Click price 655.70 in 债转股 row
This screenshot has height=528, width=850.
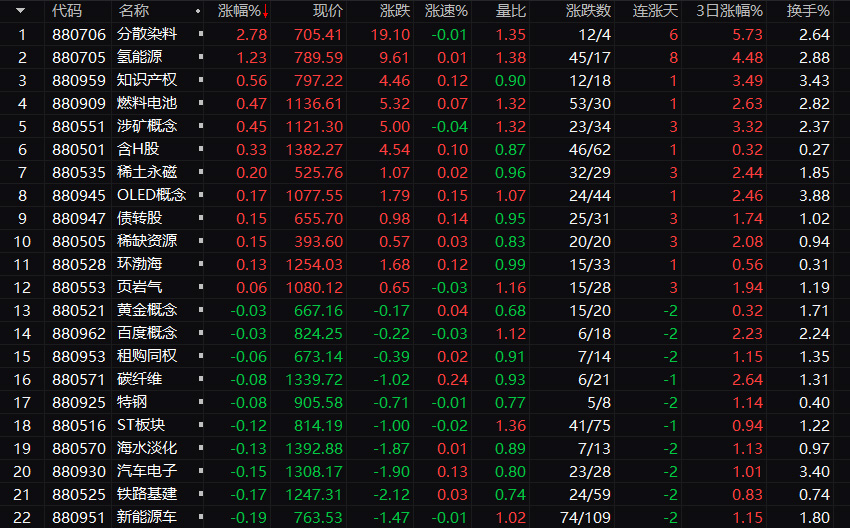coord(318,218)
